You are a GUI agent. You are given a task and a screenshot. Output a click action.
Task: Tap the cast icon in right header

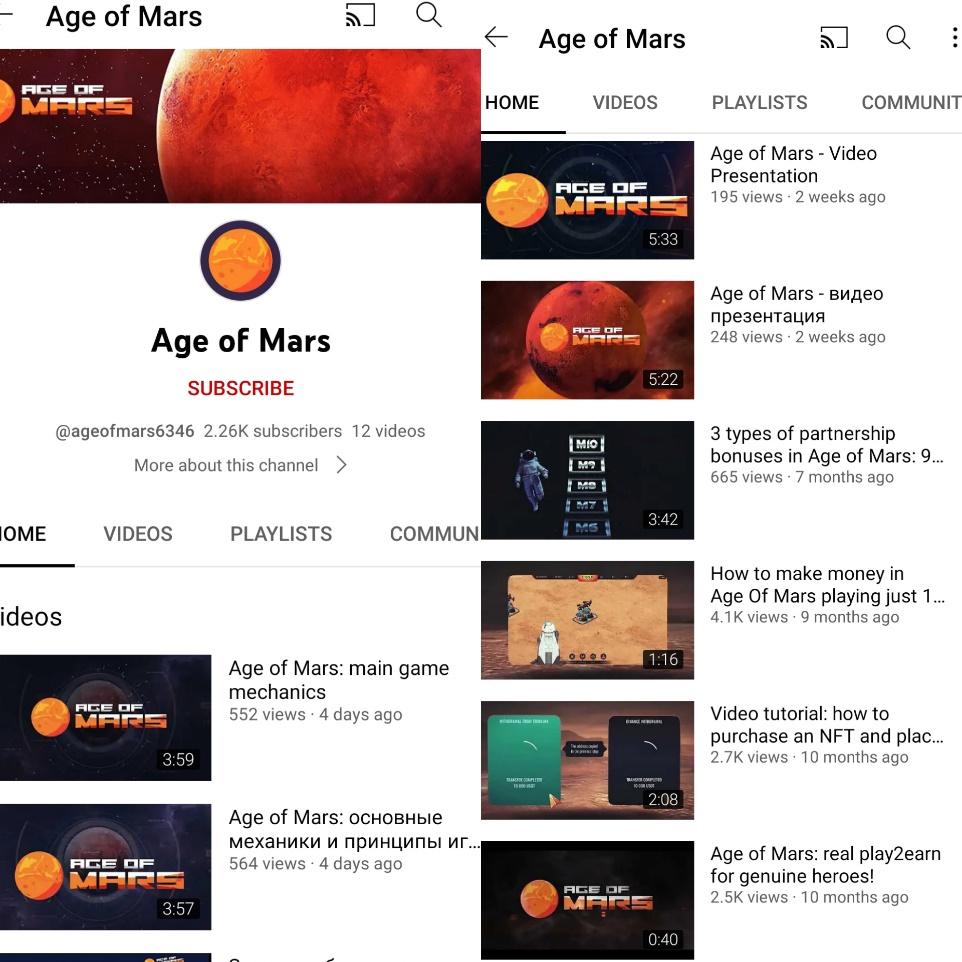coord(834,38)
